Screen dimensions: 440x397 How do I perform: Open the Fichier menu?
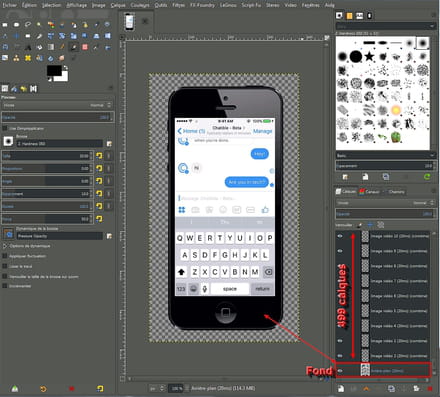pyautogui.click(x=9, y=5)
